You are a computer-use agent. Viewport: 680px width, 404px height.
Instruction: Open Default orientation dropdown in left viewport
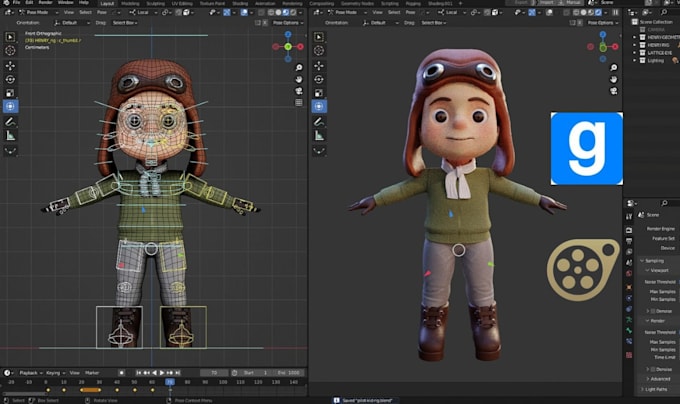72,23
